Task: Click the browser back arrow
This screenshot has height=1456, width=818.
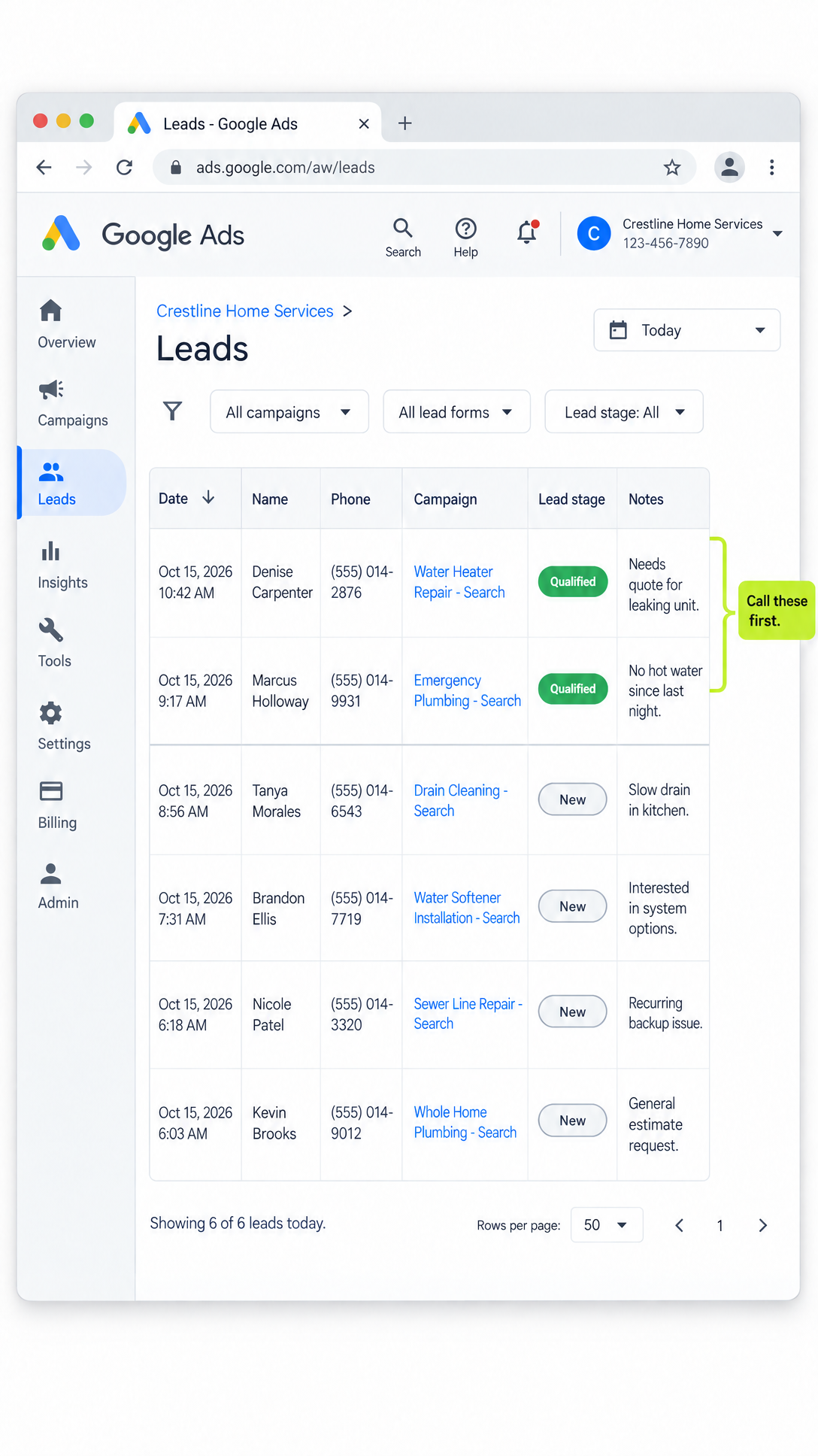Action: [x=45, y=167]
